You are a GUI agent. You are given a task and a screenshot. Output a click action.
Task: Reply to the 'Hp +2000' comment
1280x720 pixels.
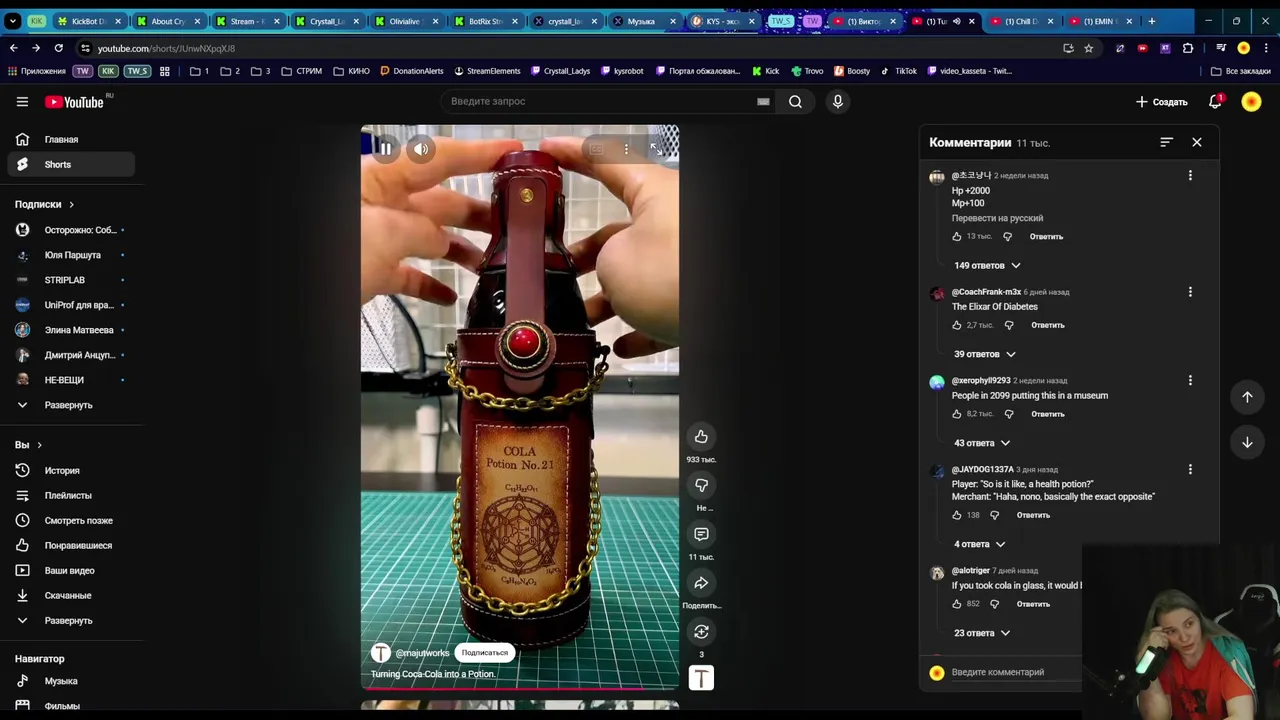[1046, 237]
